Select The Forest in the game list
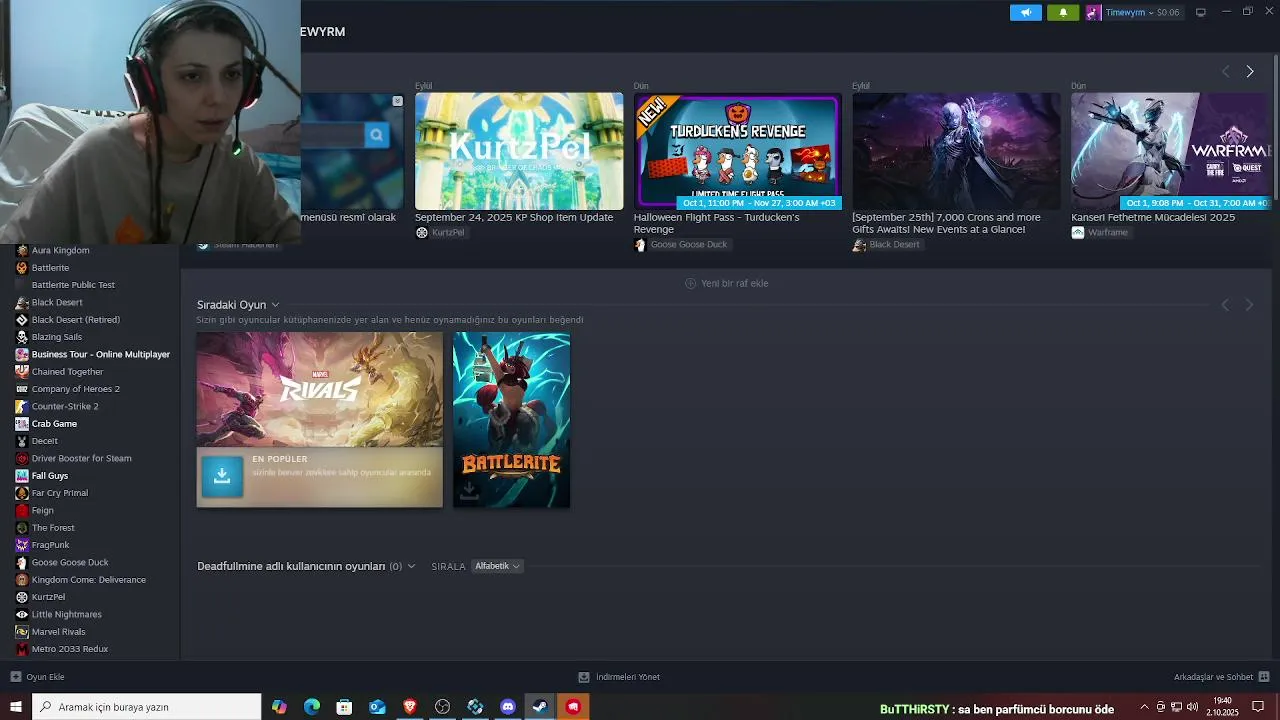1280x720 pixels. point(53,528)
